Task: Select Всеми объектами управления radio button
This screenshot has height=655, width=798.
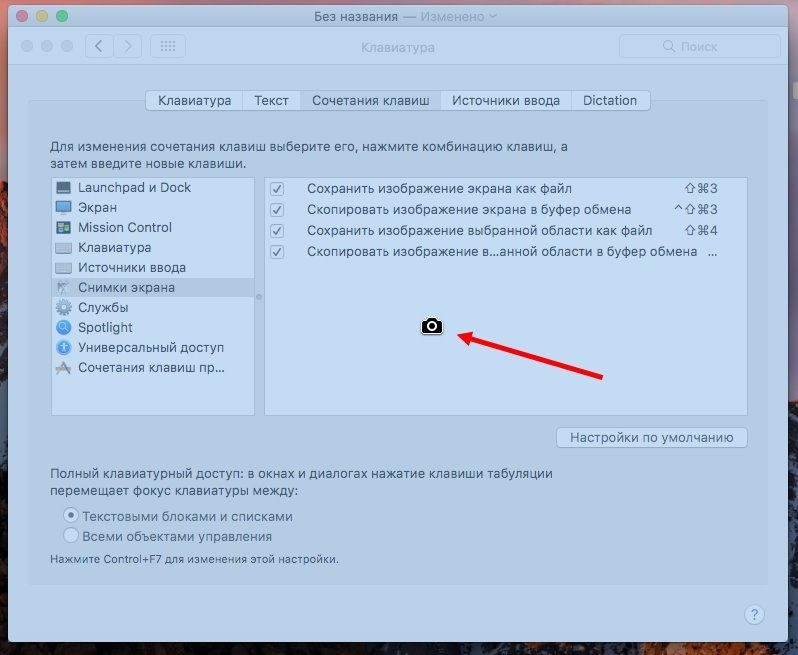Action: pyautogui.click(x=71, y=535)
